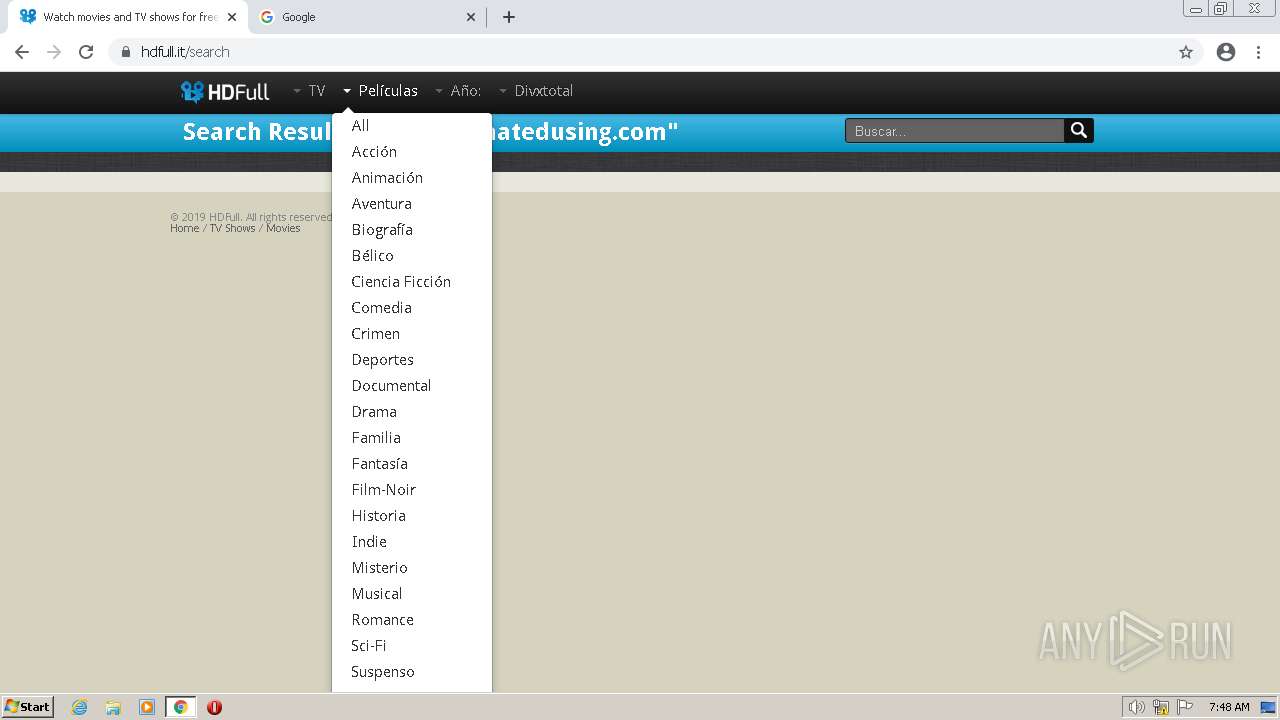
Task: Open the file explorer taskbar icon
Action: [x=113, y=707]
